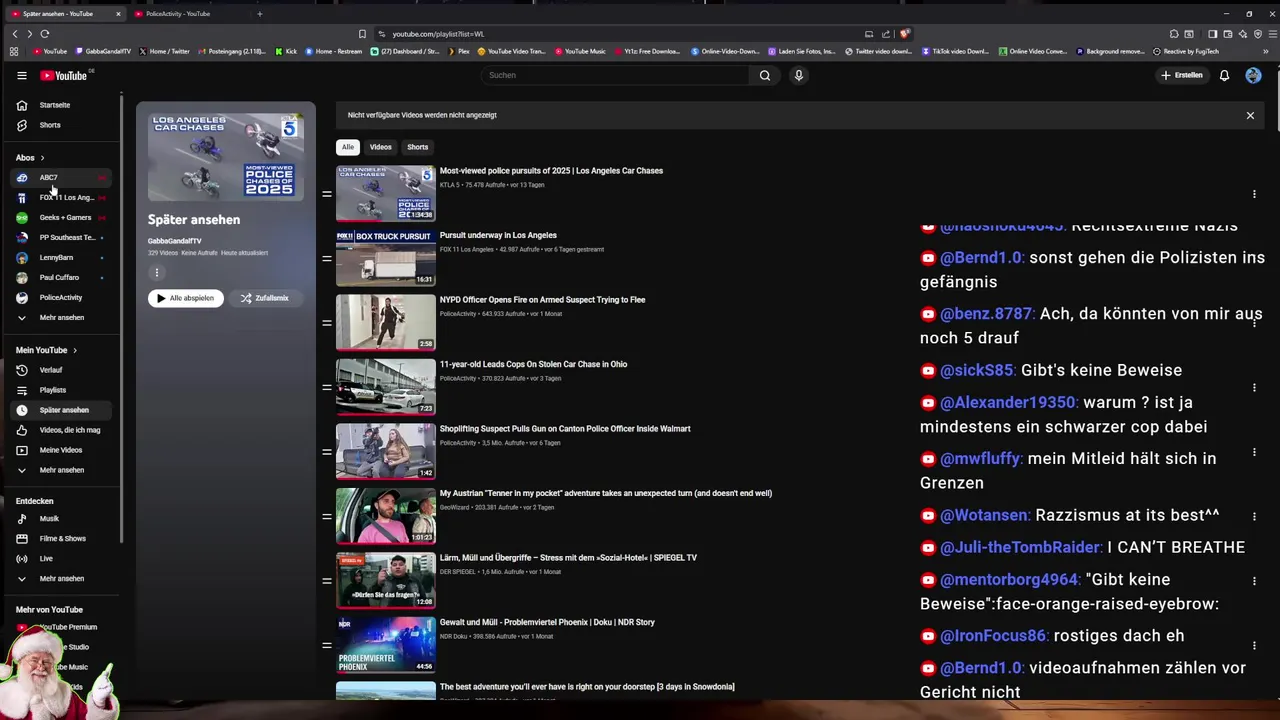Viewport: 1280px width, 720px height.
Task: Open Meine Videos in sidebar
Action: (60, 450)
